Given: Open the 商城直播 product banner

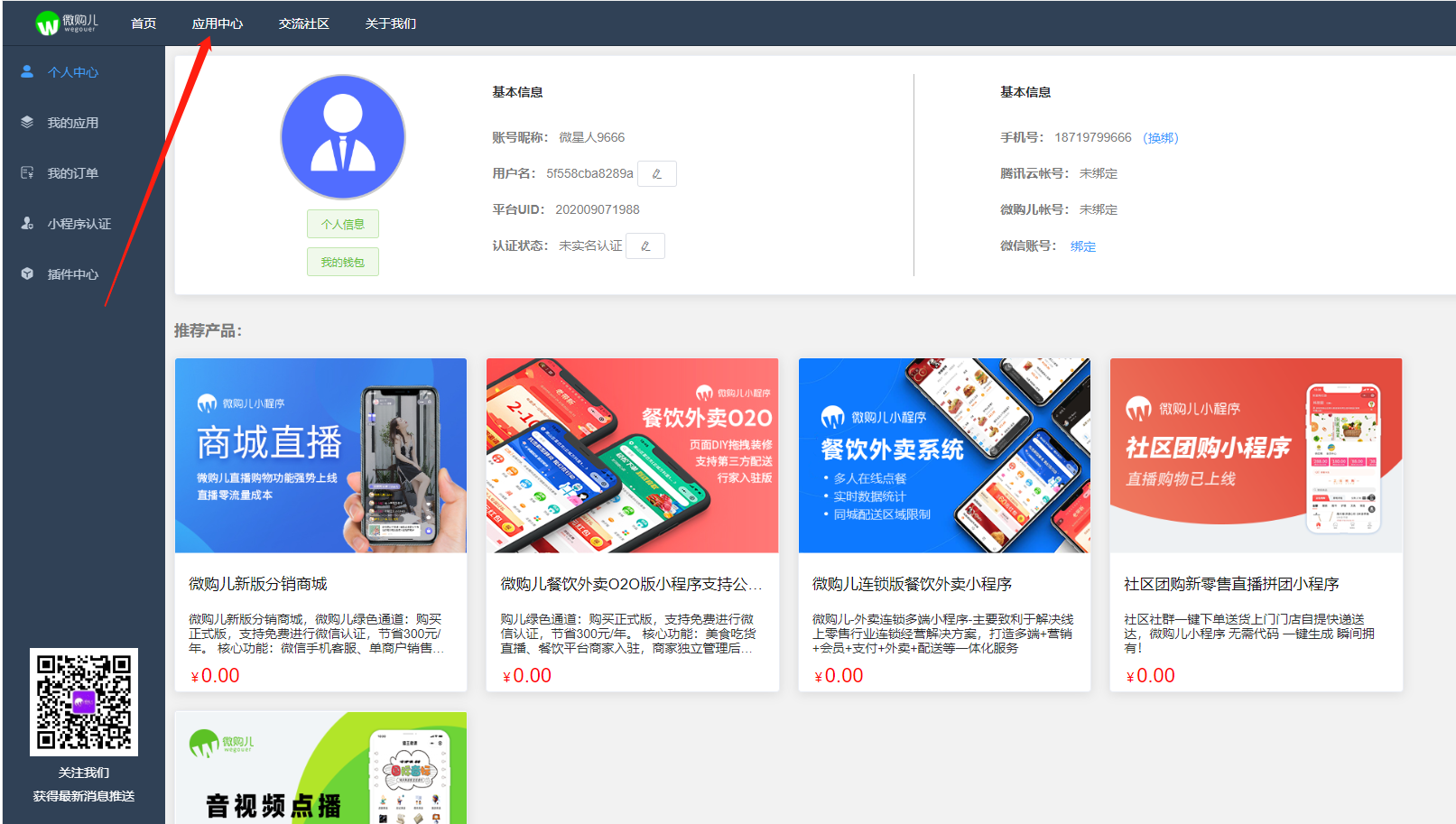Looking at the screenshot, I should [x=320, y=456].
